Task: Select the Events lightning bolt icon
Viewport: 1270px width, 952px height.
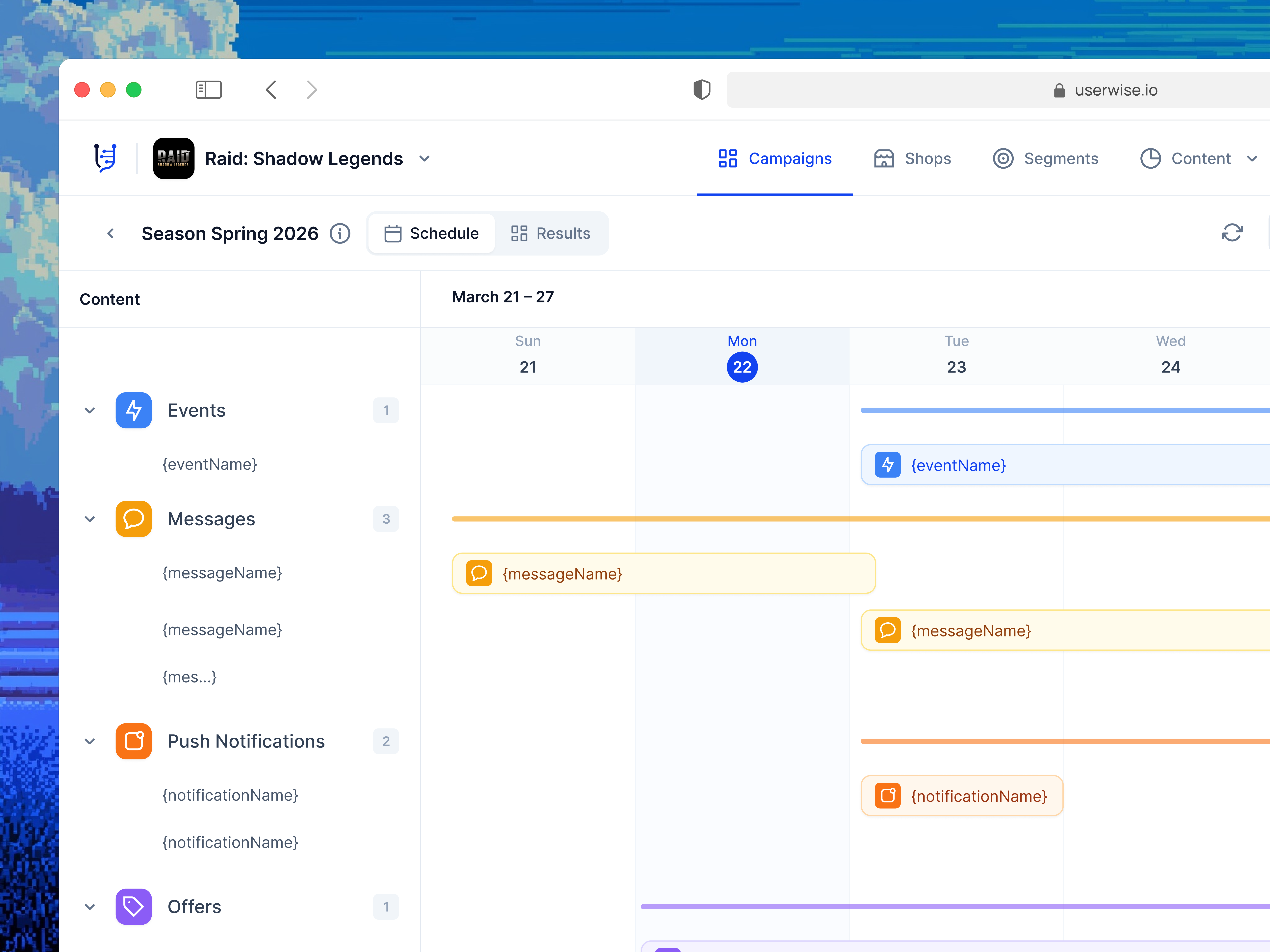Action: coord(133,410)
